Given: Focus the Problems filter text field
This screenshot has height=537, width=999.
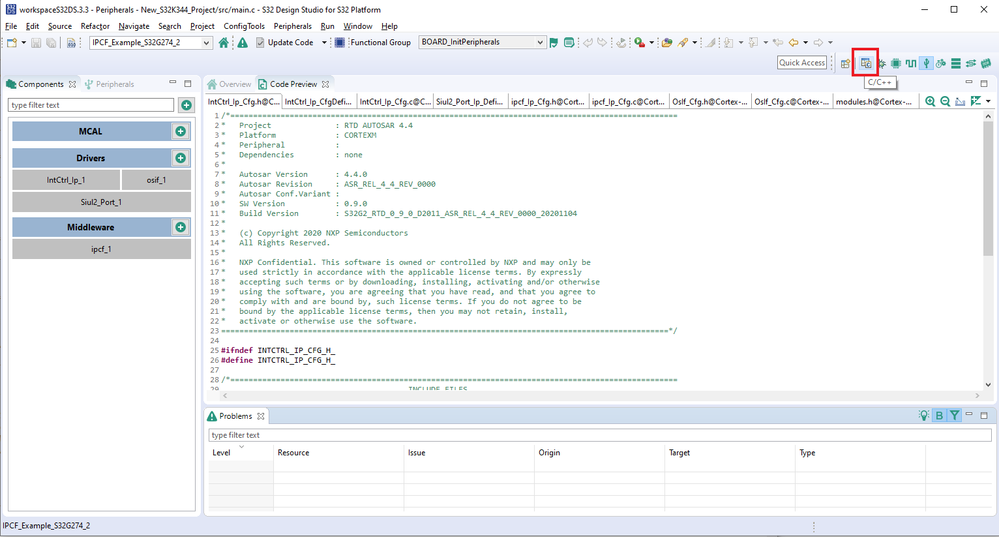Looking at the screenshot, I should click(600, 435).
